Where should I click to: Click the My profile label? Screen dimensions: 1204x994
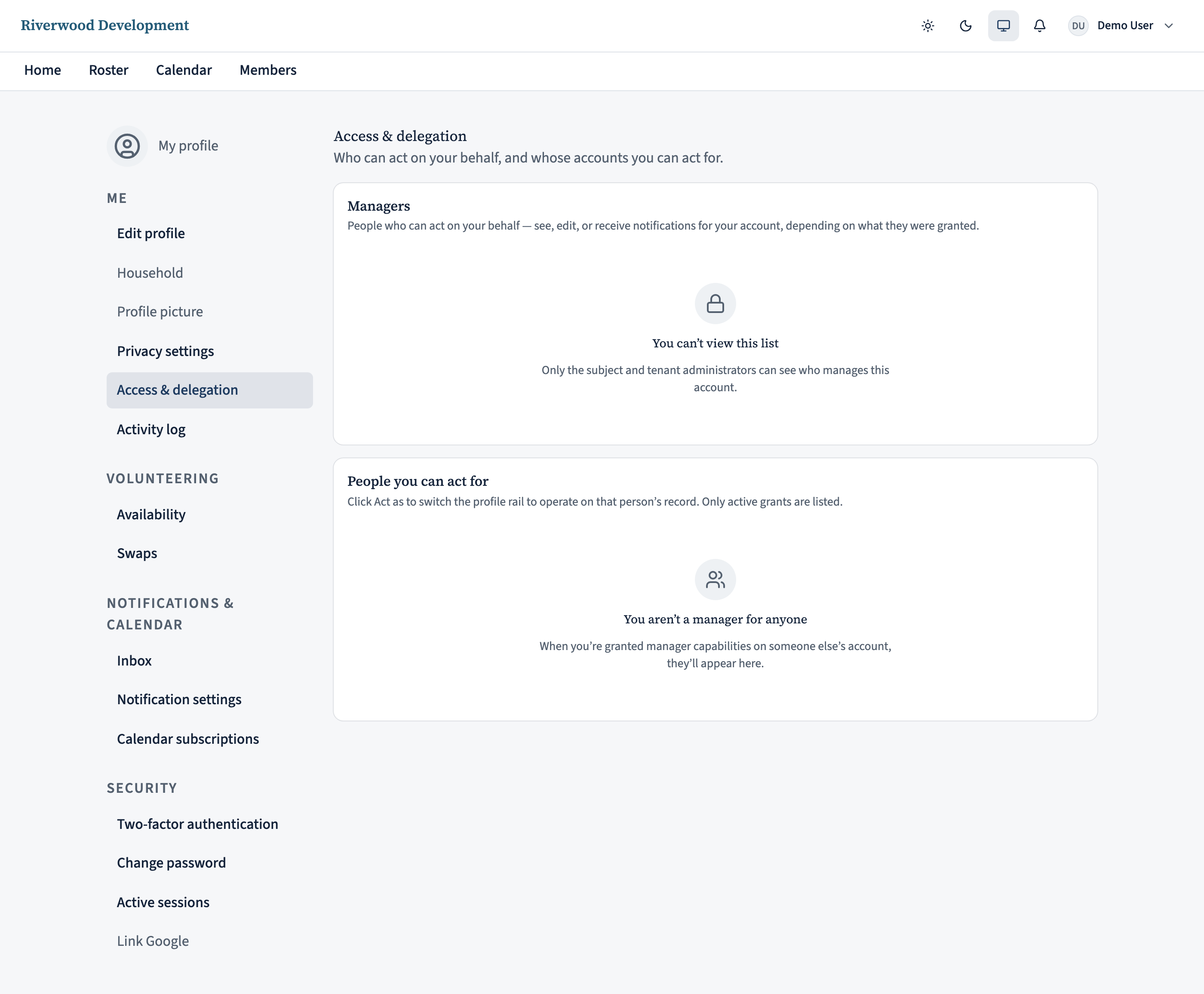point(188,146)
